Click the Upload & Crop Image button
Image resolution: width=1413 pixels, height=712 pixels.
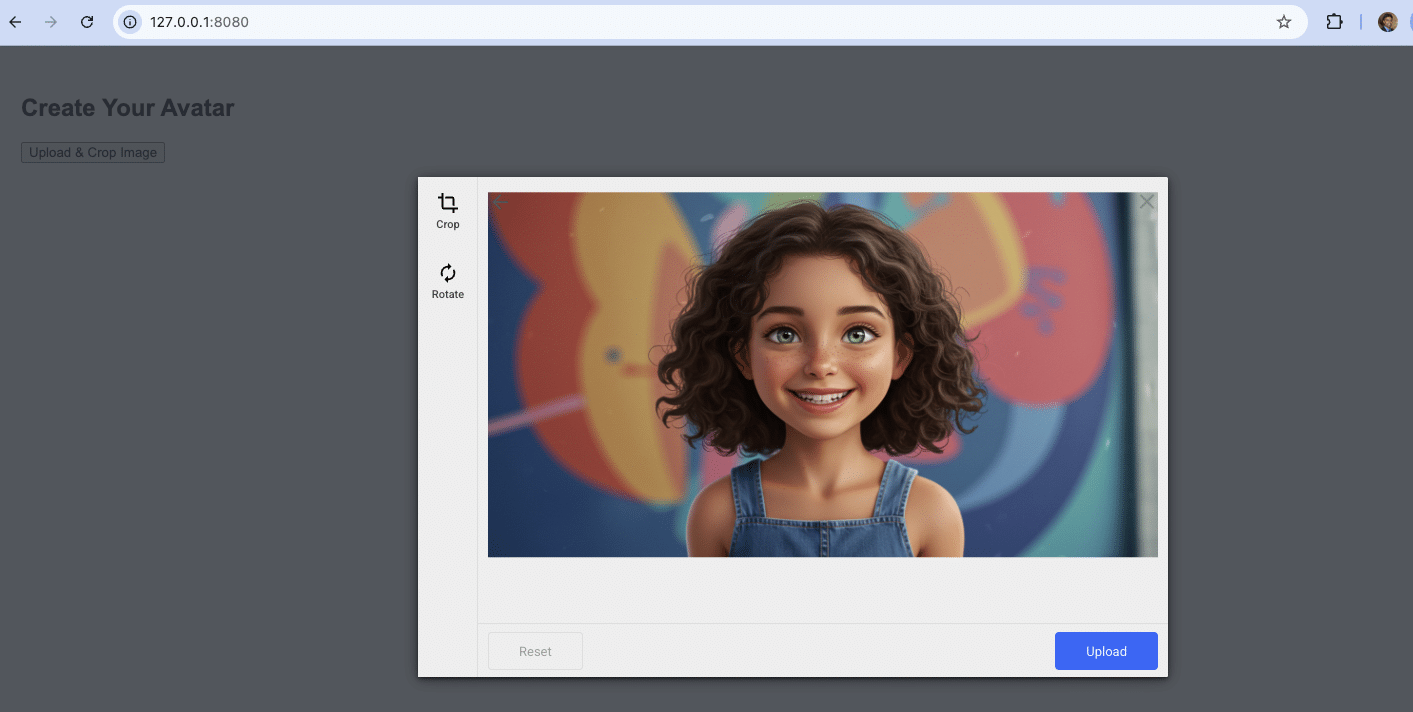tap(92, 151)
